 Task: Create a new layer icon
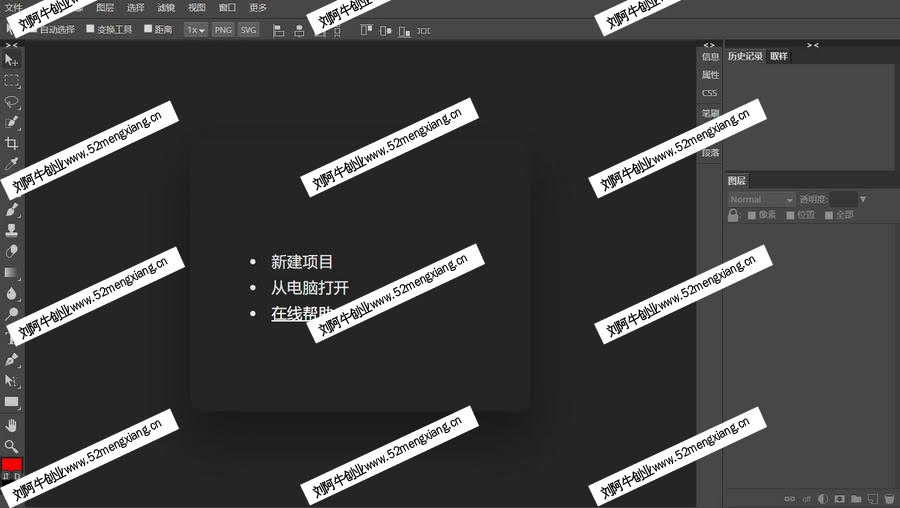coord(873,499)
